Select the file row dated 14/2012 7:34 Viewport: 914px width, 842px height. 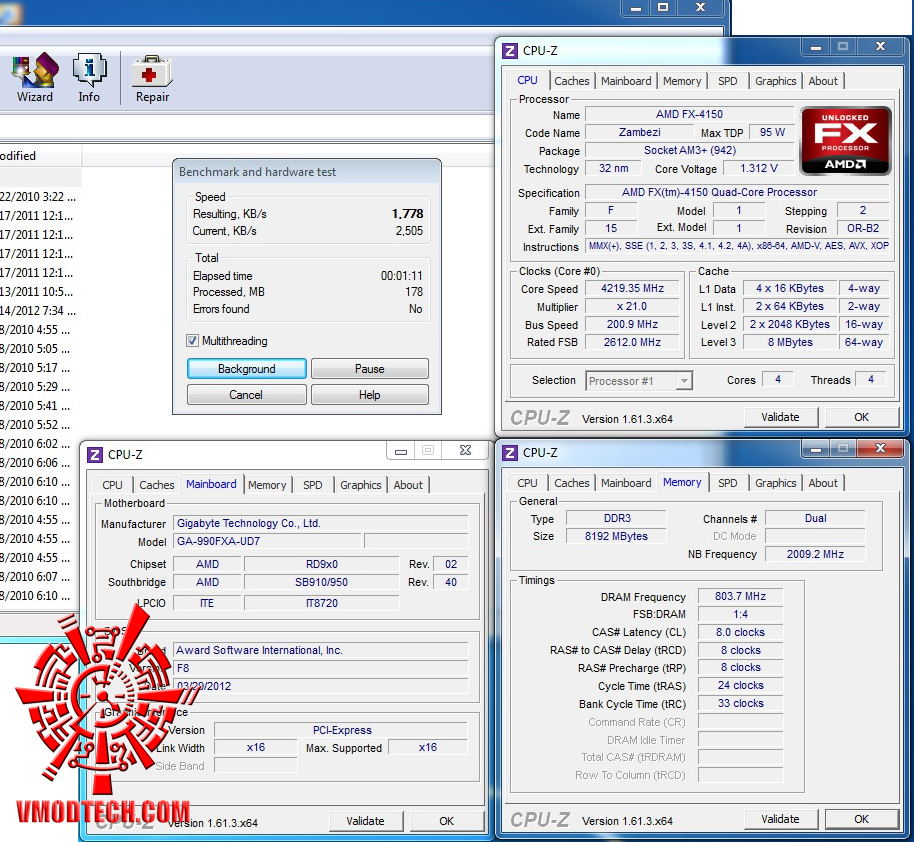pos(38,311)
